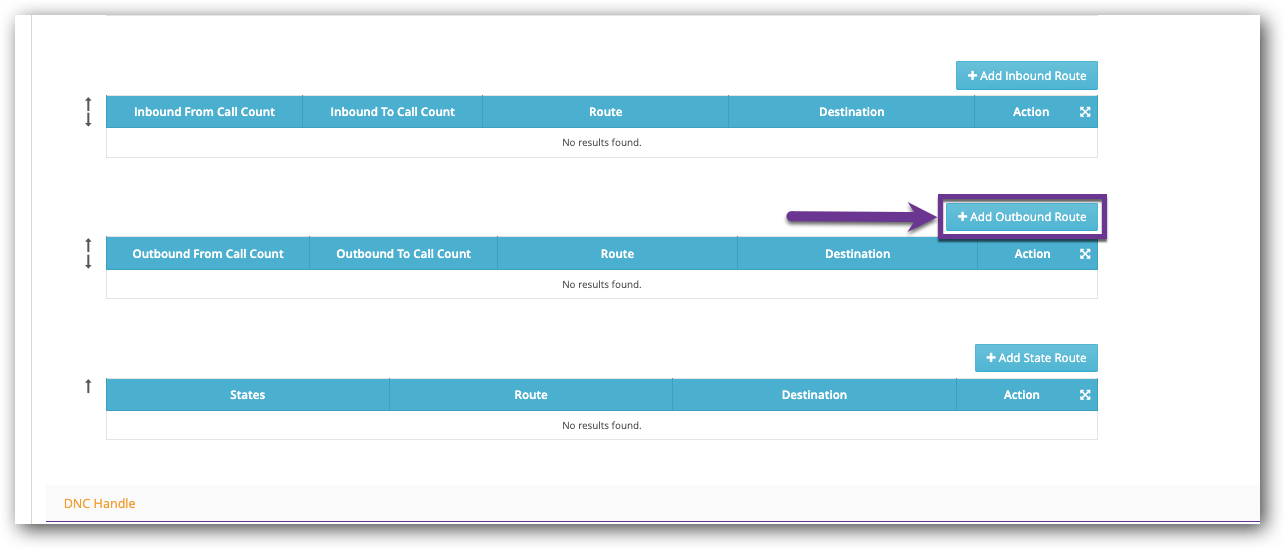Screen dimensions: 1285x549
Task: Expand the inbound routes table fullscreen icon
Action: click(x=1085, y=112)
